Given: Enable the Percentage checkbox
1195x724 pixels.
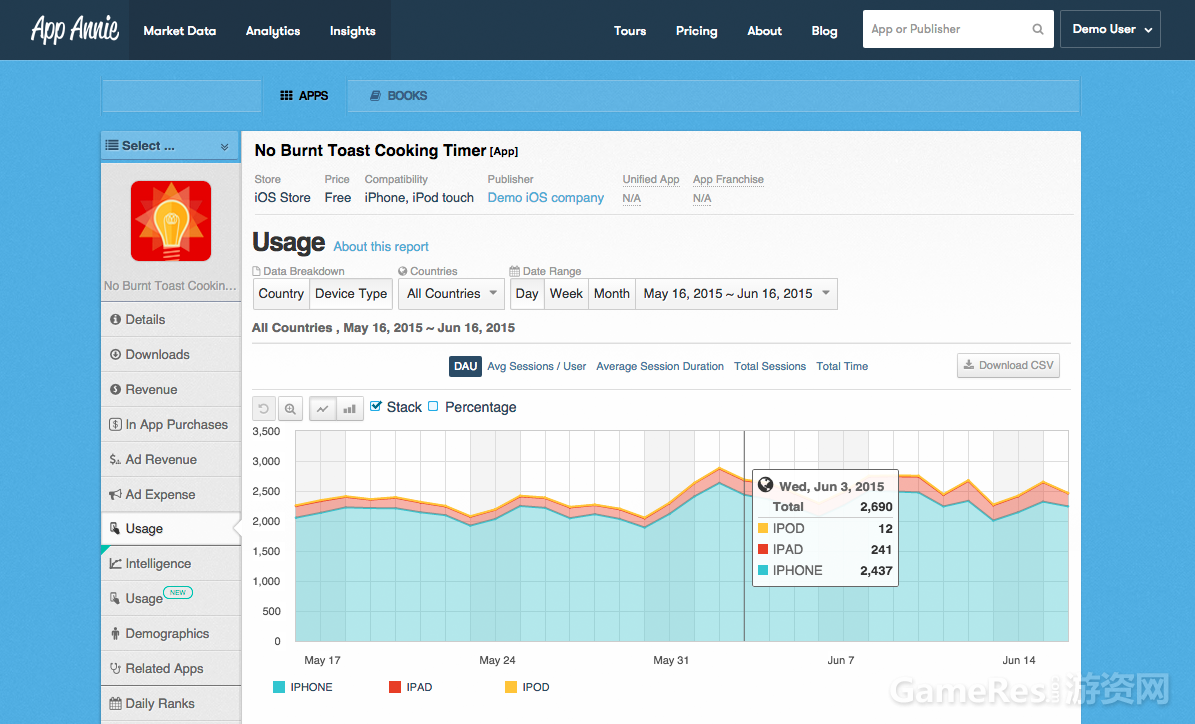Looking at the screenshot, I should [433, 406].
